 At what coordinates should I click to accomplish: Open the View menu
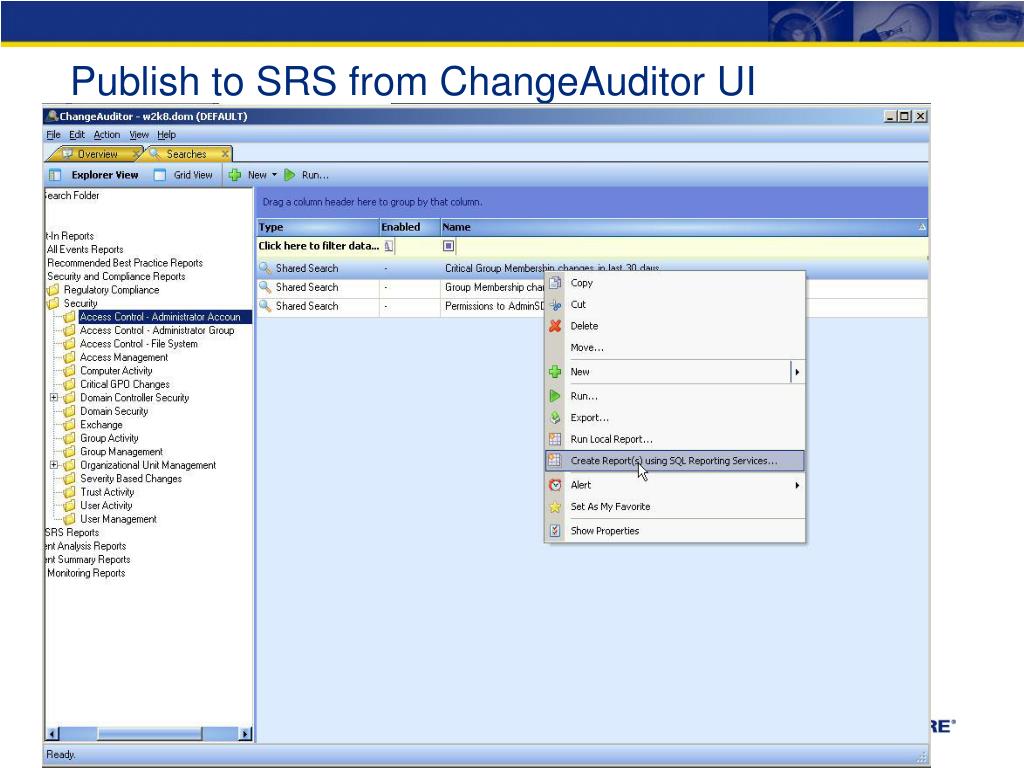click(x=138, y=135)
